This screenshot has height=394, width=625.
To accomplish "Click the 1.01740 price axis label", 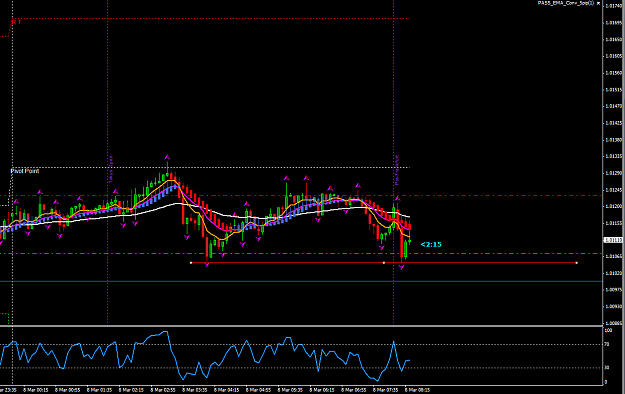I will [x=614, y=6].
